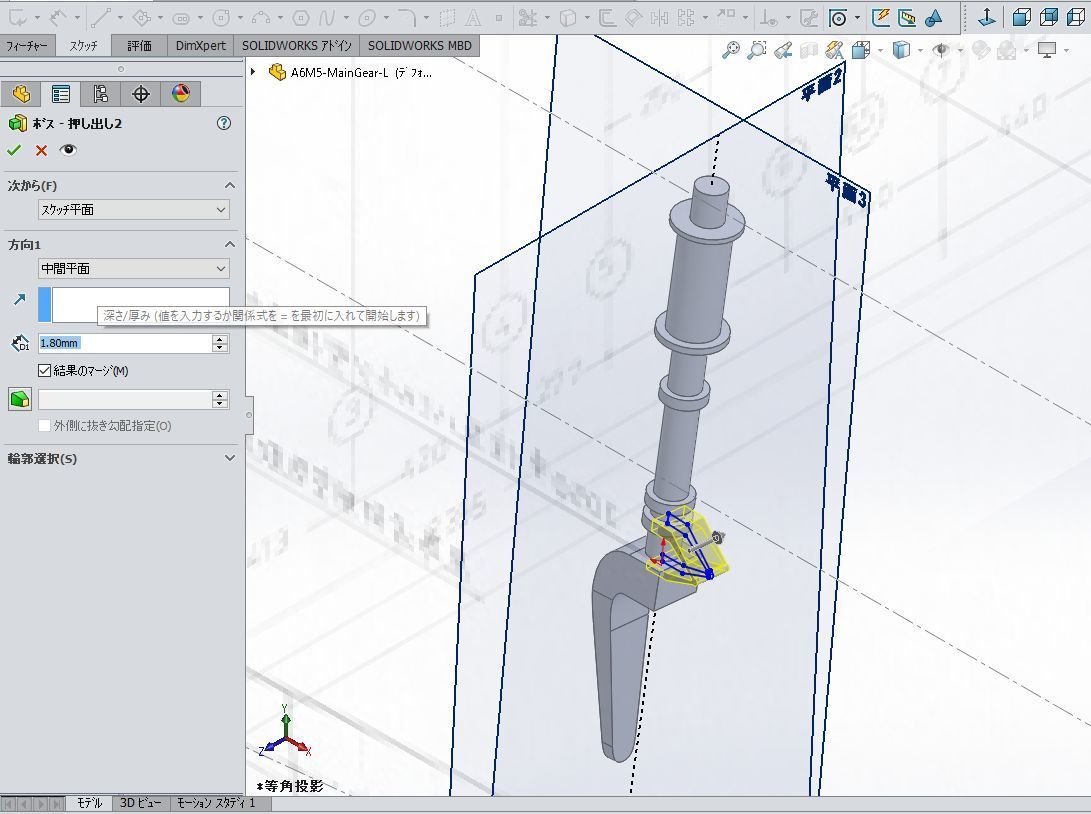Open the DimXpertManager crosshair tab
1091x814 pixels.
coord(141,94)
